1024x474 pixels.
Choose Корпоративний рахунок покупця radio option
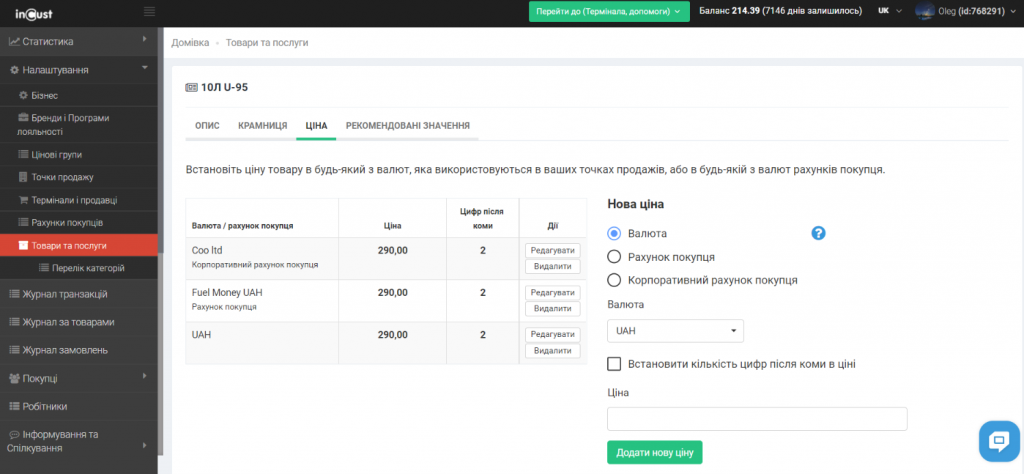pos(615,280)
